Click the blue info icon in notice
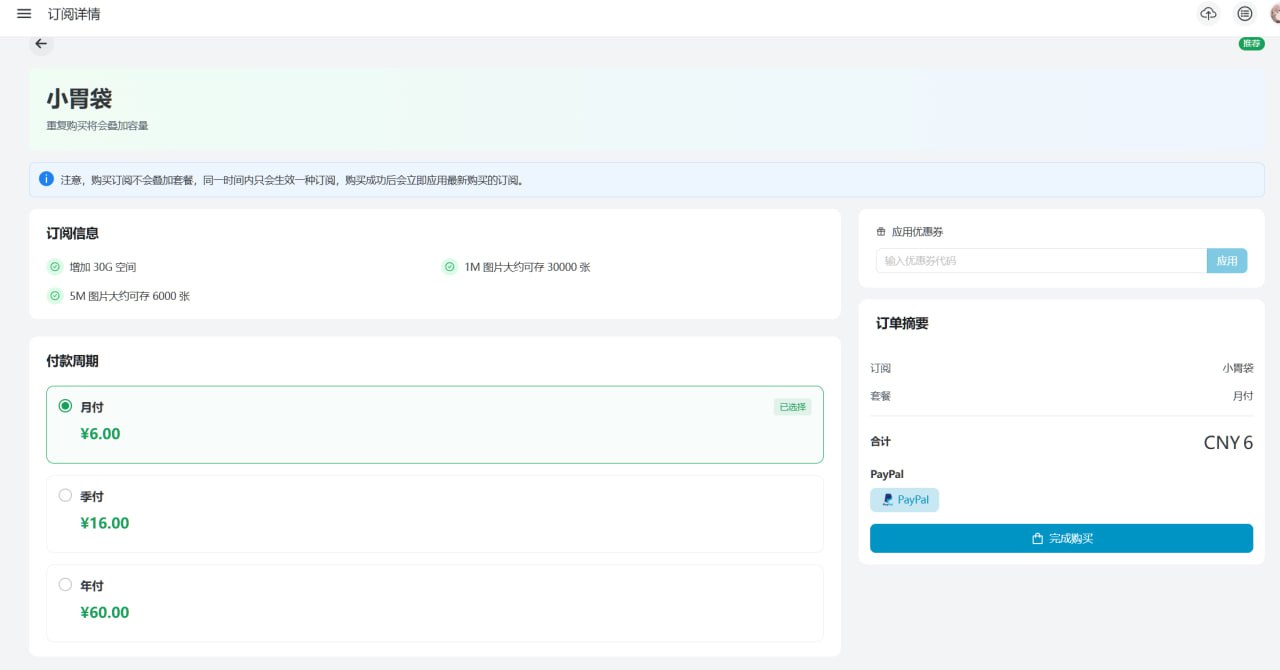Viewport: 1280px width, 670px height. tap(46, 179)
